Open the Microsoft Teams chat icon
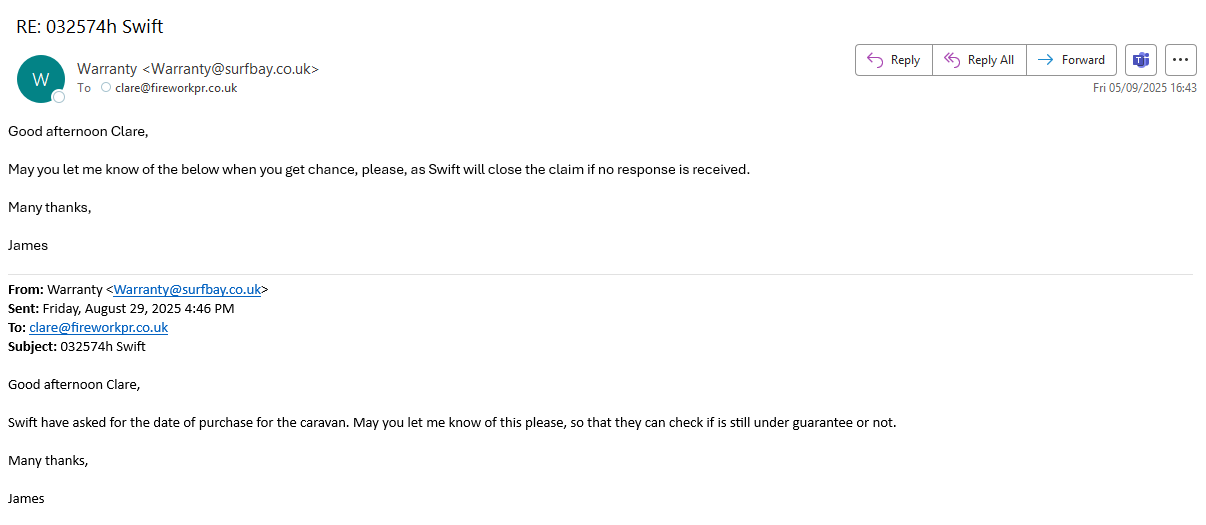Screen dimensions: 1206x525 [x=1140, y=60]
